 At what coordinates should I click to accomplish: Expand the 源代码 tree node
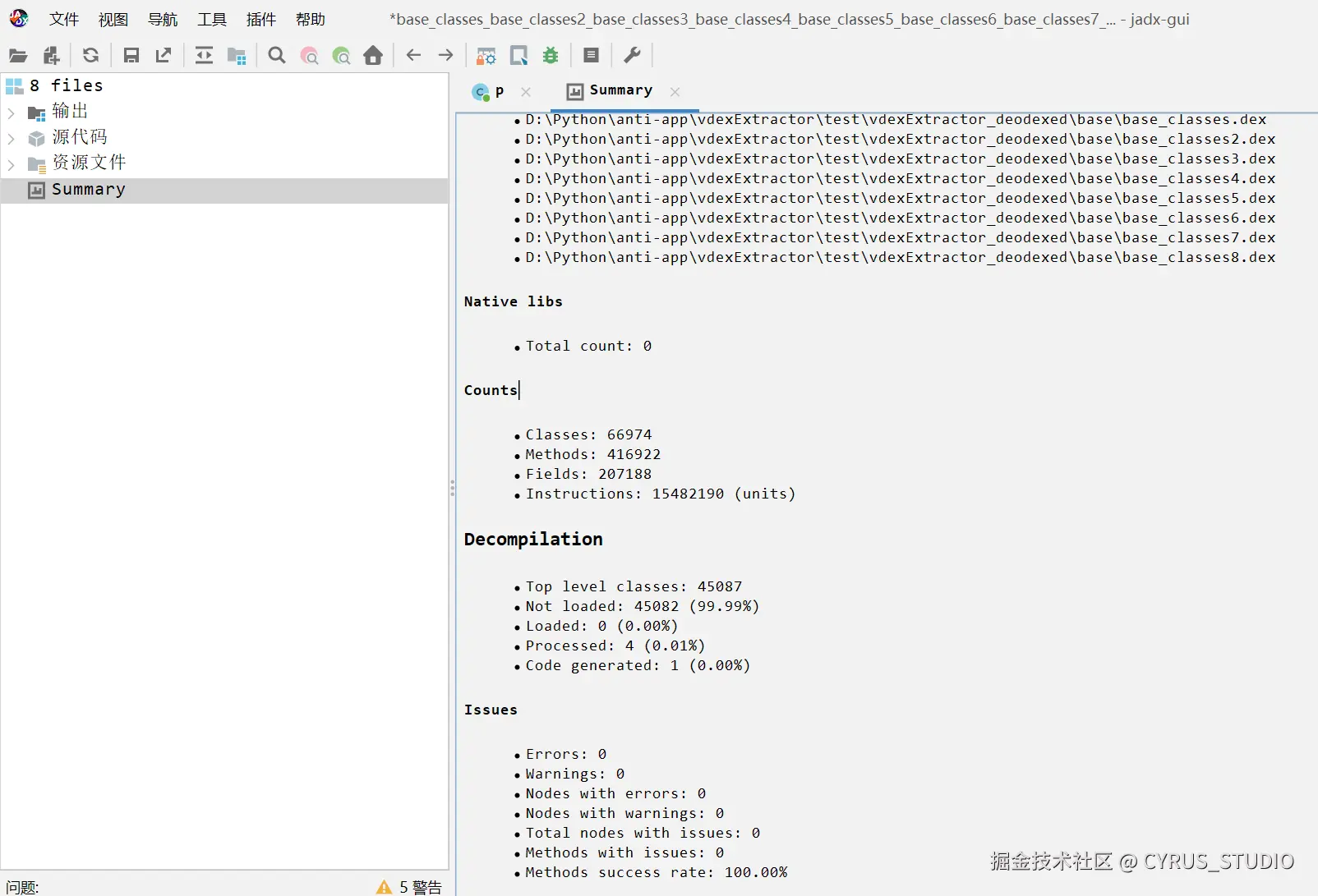tap(12, 137)
